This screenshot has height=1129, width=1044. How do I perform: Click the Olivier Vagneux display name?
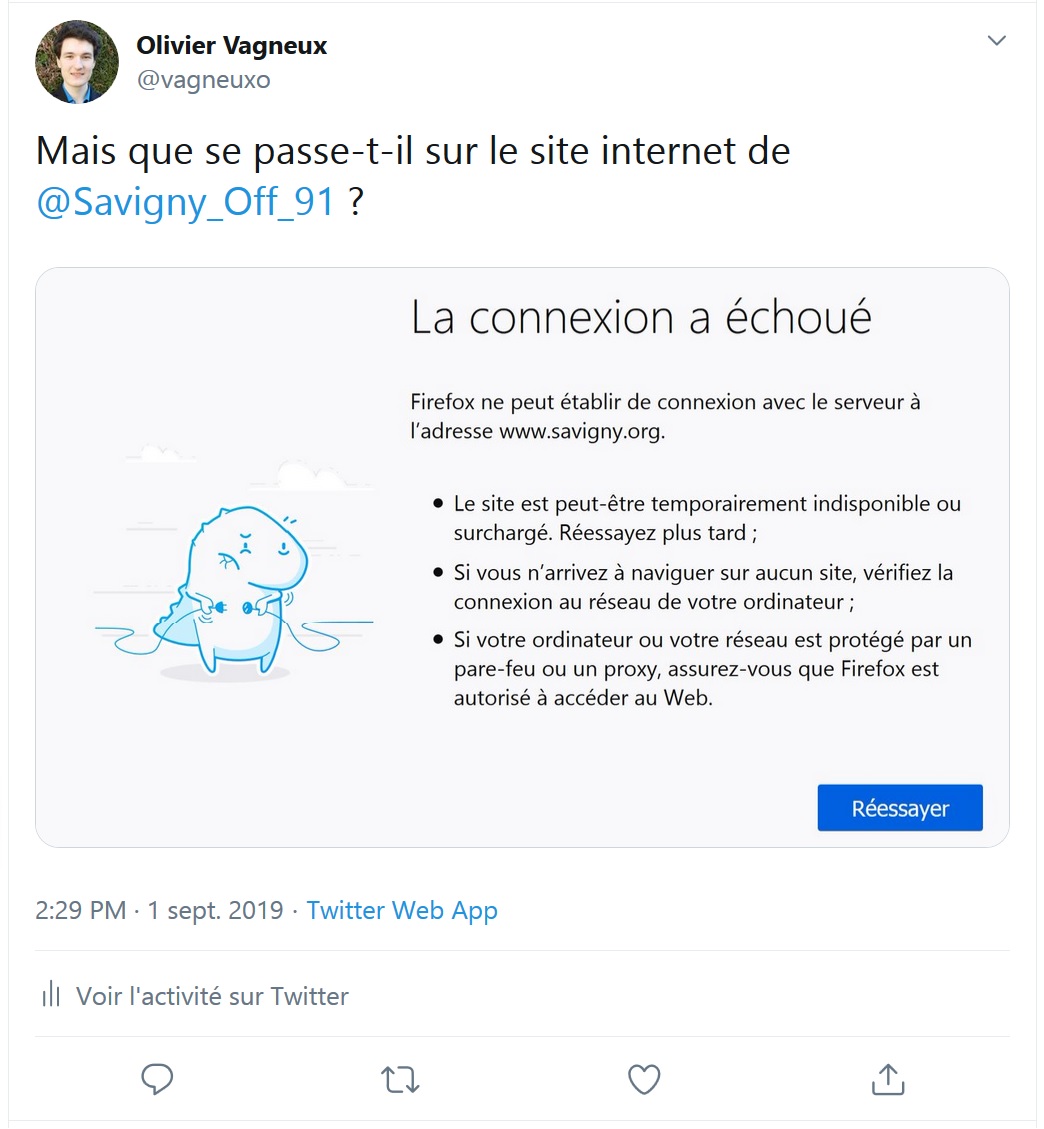click(231, 45)
